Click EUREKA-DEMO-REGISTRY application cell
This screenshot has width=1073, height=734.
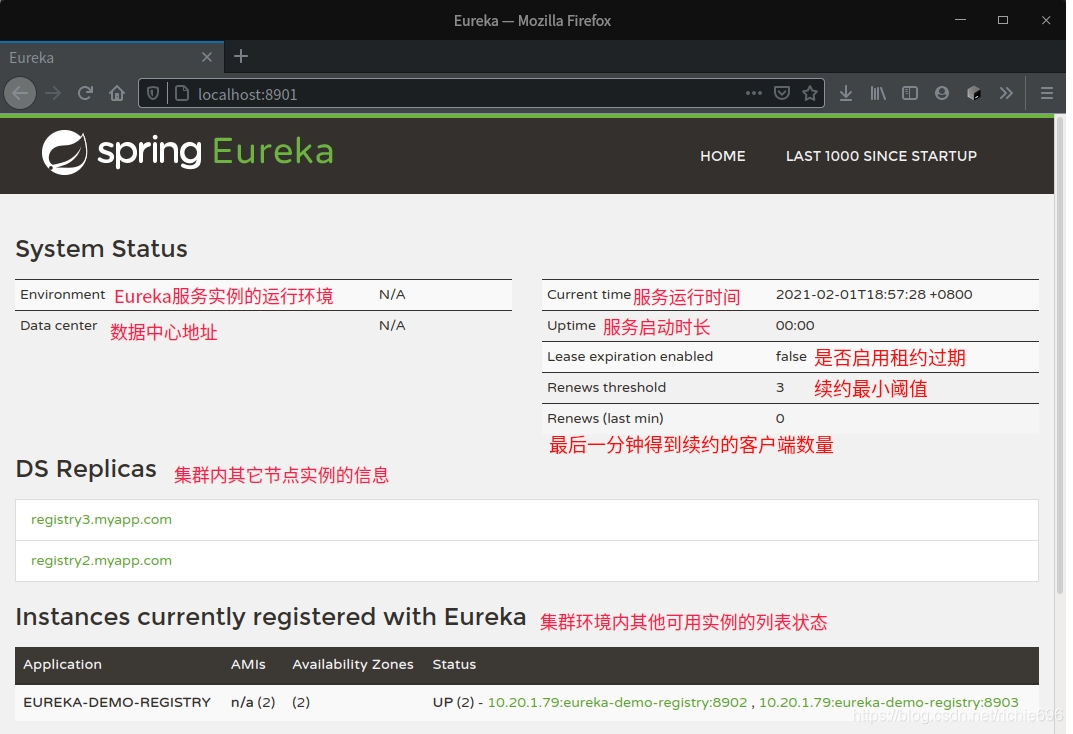[x=117, y=703]
